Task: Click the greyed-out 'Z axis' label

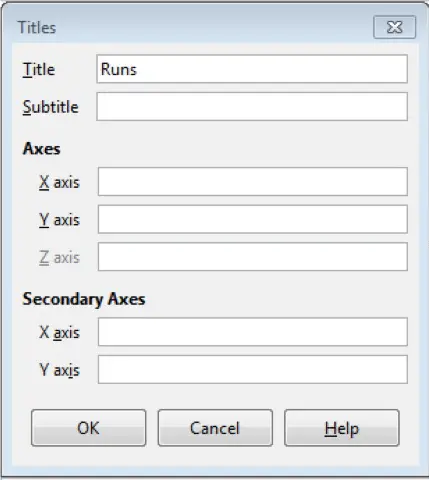Action: (59, 258)
